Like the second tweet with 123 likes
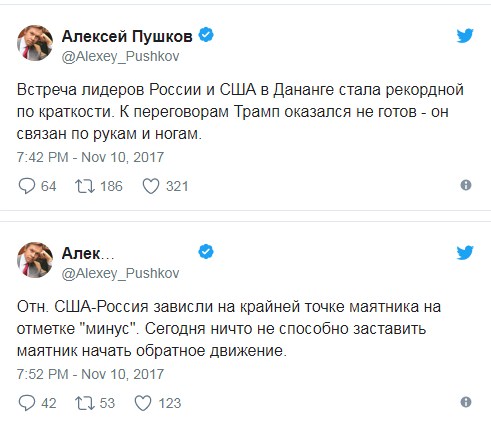Viewport: 491px width, 425px height. pyautogui.click(x=143, y=403)
